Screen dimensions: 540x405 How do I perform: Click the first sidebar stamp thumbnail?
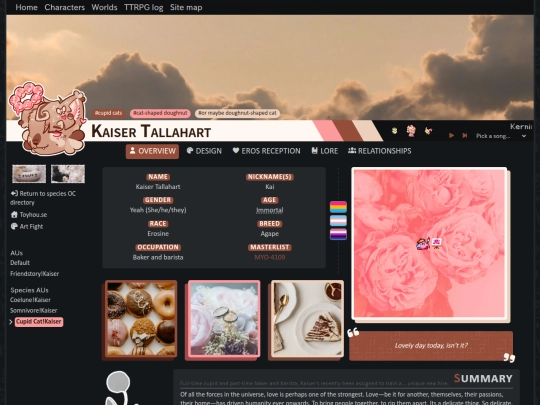tap(29, 174)
